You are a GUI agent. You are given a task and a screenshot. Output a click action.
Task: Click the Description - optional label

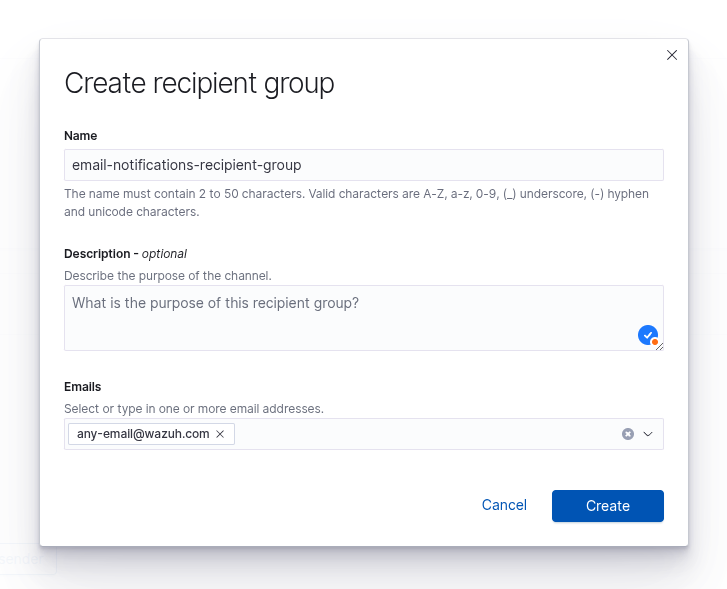(x=125, y=254)
